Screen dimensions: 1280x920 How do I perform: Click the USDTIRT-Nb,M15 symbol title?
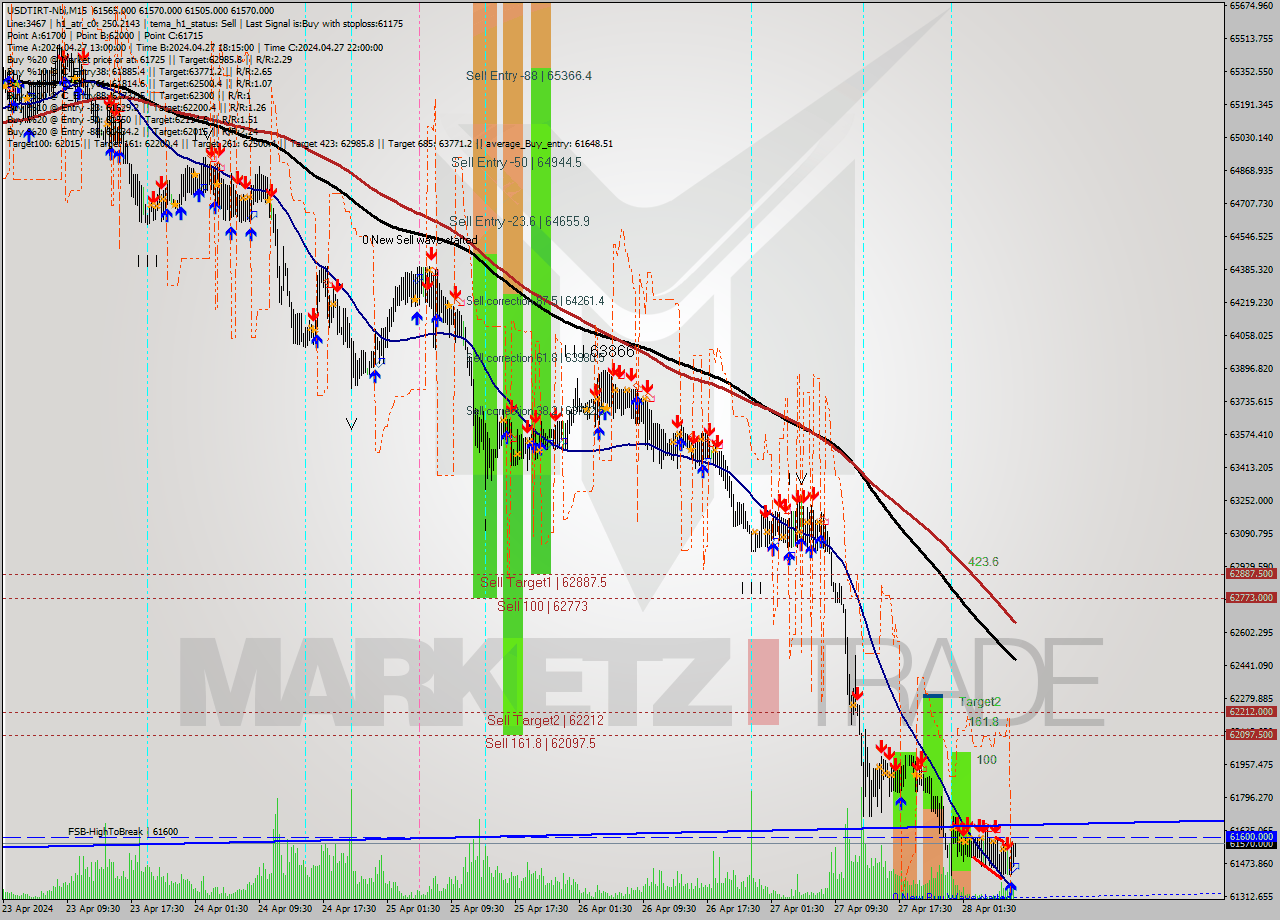coord(47,10)
